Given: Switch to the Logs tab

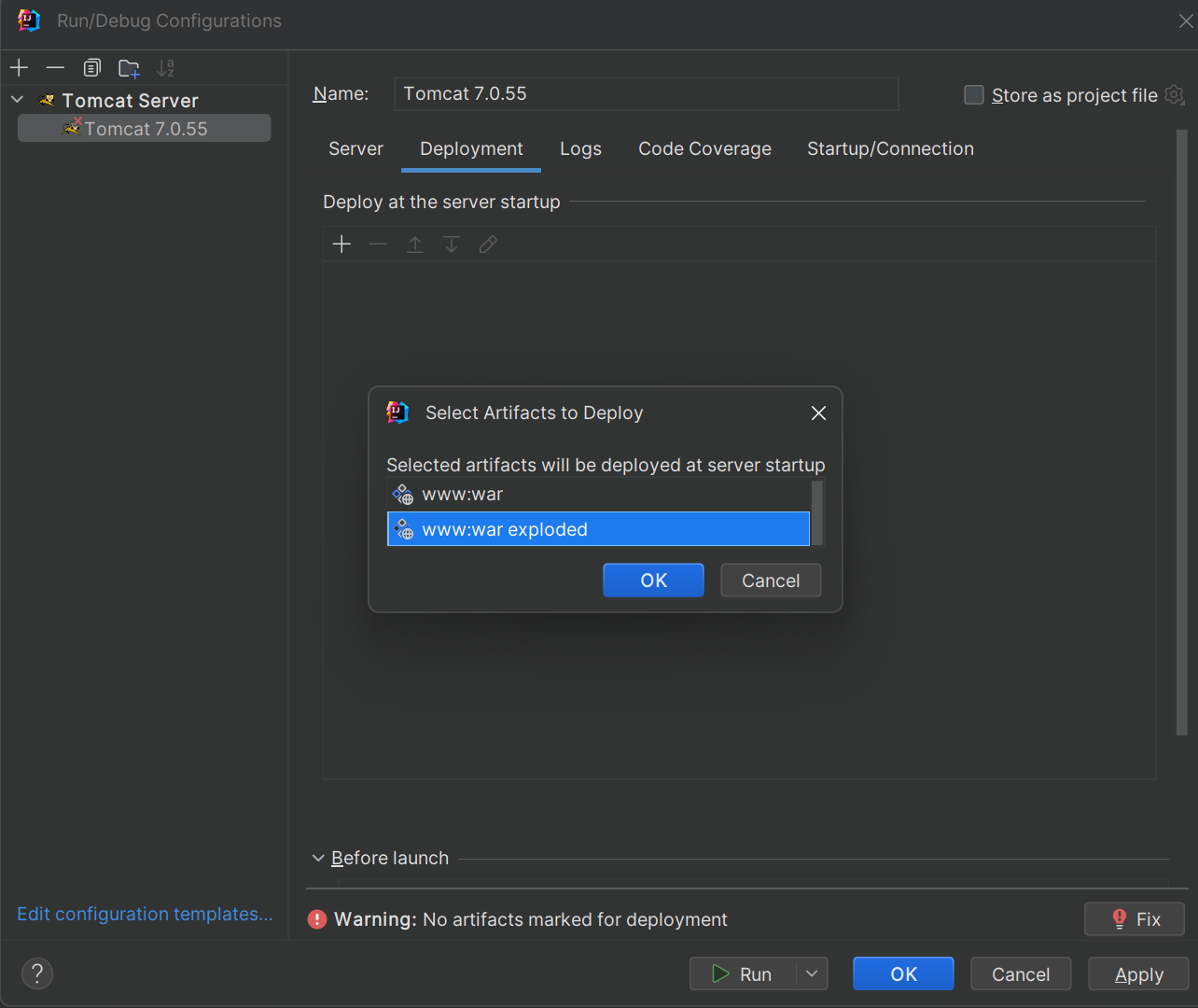Looking at the screenshot, I should 580,148.
